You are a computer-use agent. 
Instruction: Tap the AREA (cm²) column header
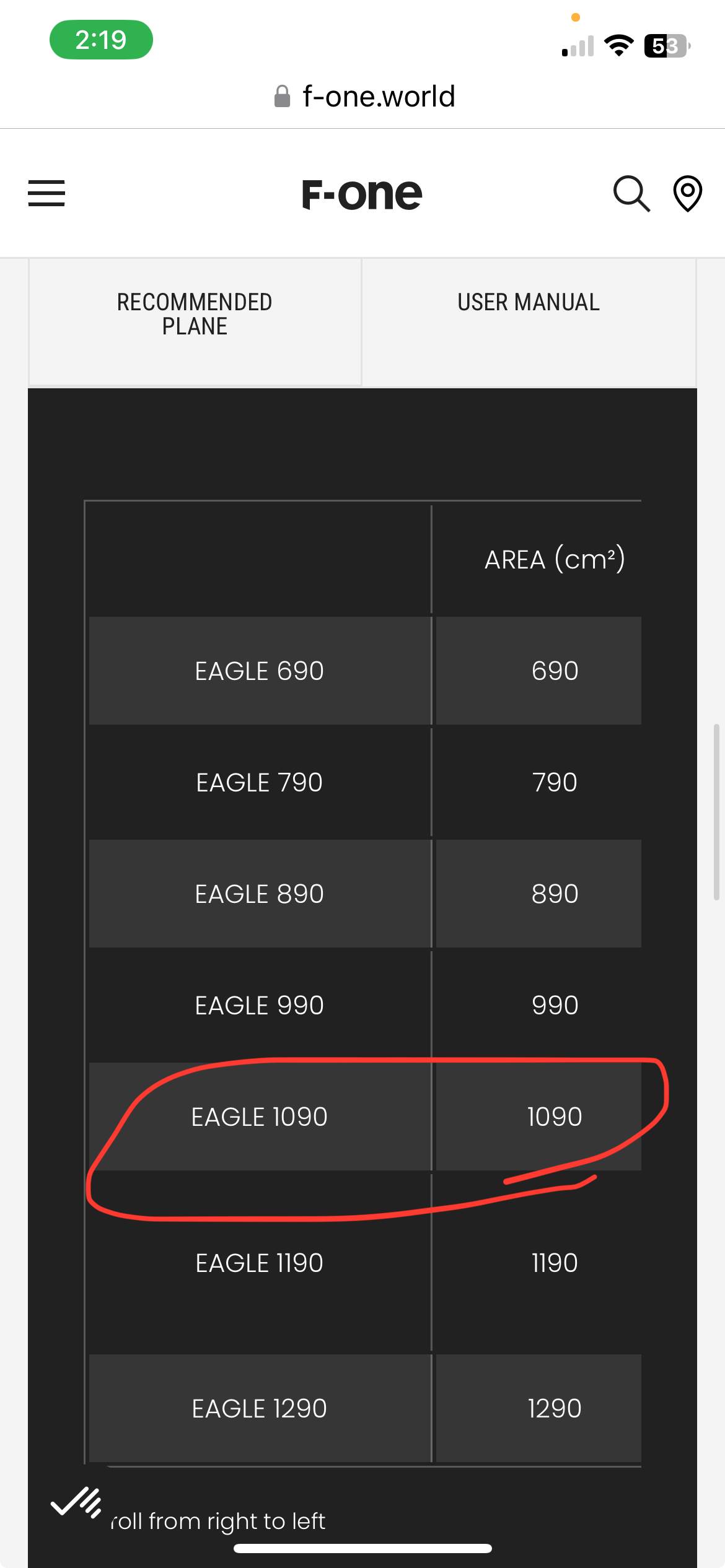(x=554, y=559)
